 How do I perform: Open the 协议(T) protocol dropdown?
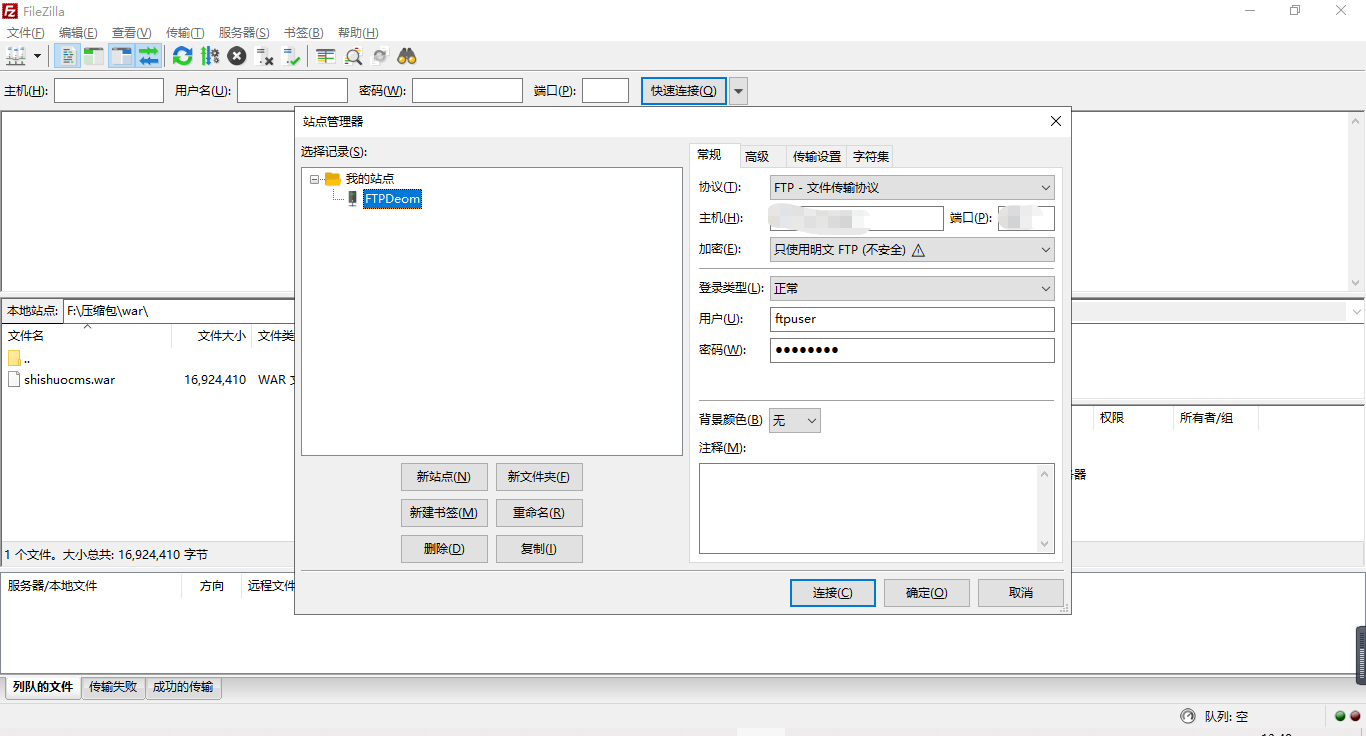(x=912, y=188)
